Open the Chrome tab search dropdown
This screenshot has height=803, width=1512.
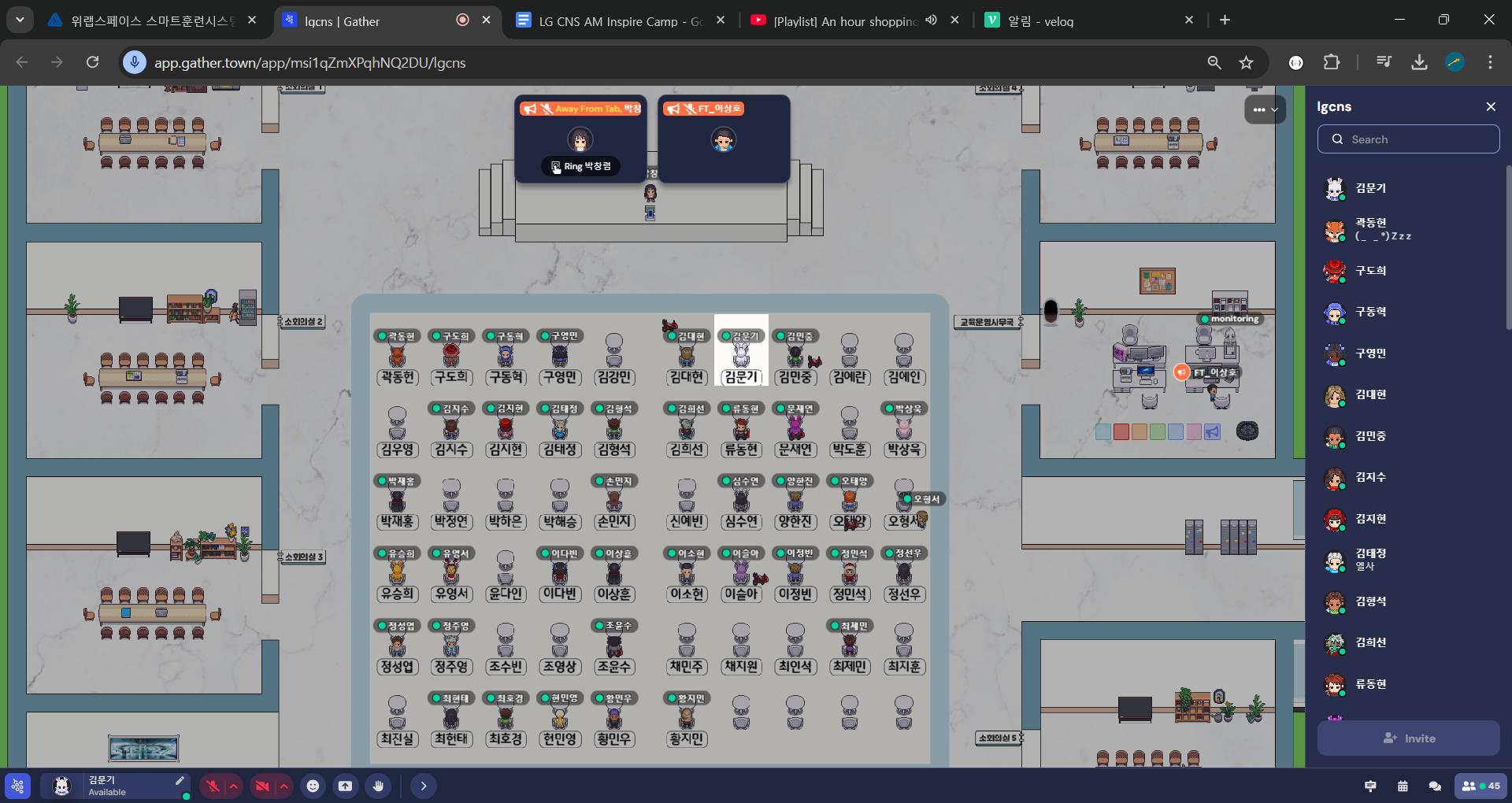pos(20,20)
